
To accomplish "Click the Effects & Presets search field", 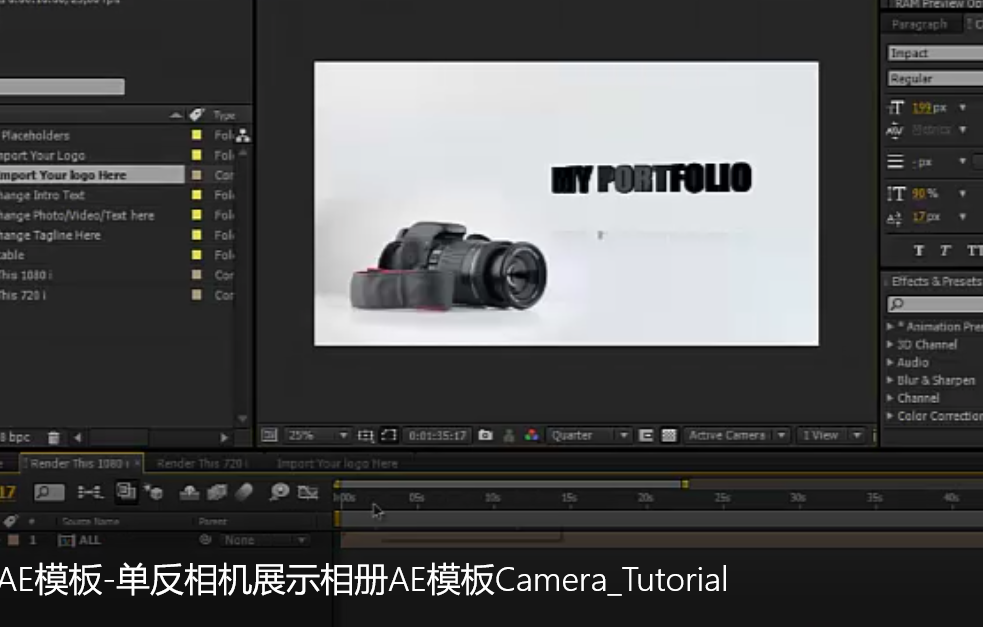I will pos(935,304).
